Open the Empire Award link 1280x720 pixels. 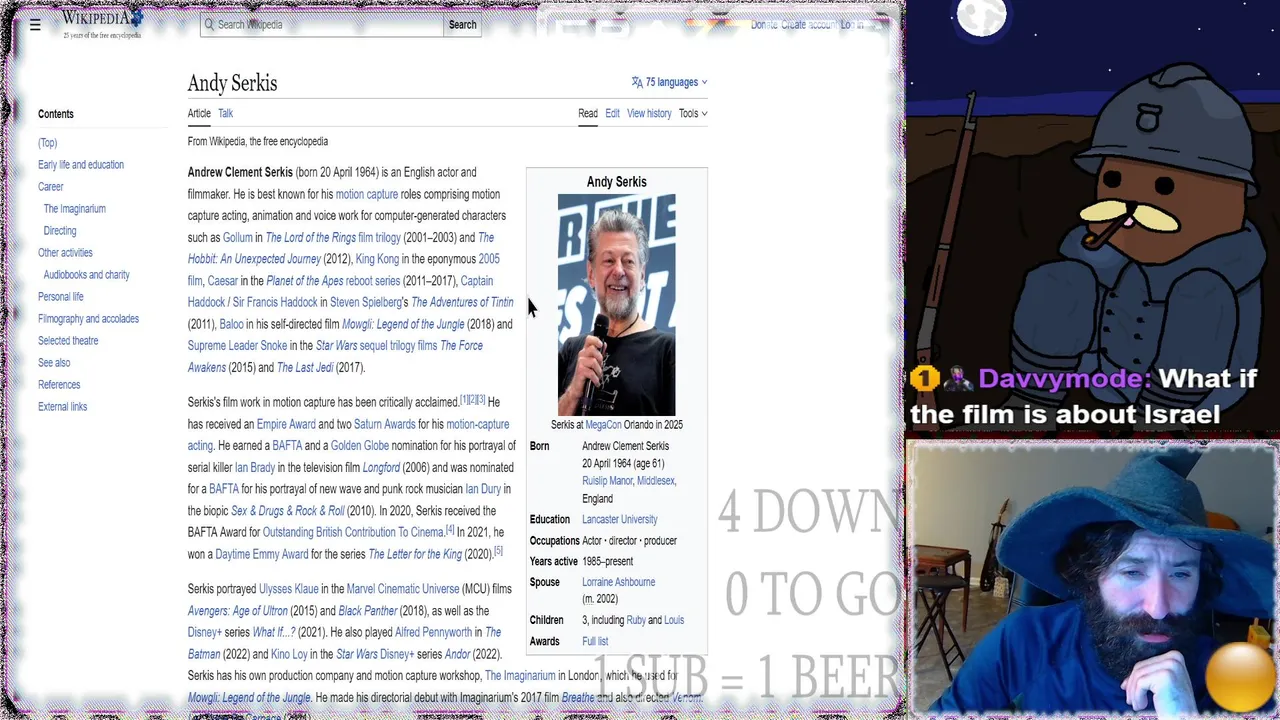[x=286, y=424]
